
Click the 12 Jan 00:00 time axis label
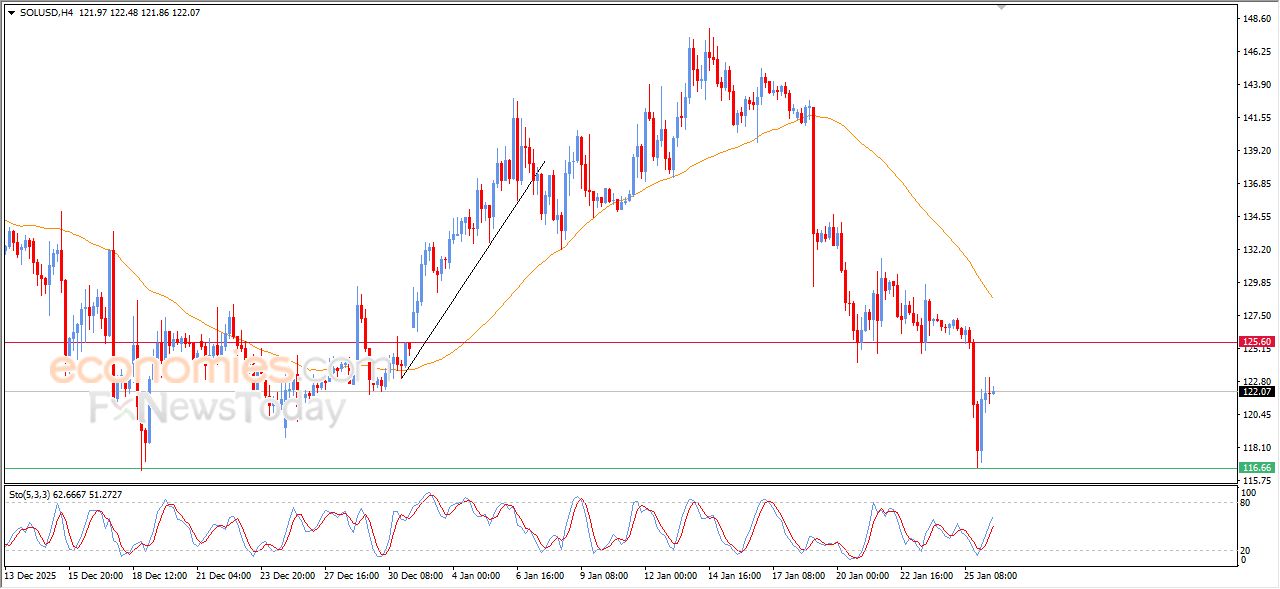[672, 576]
